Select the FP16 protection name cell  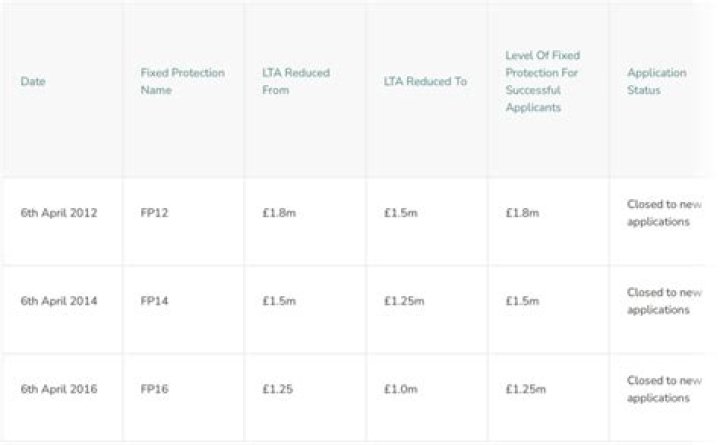pyautogui.click(x=155, y=389)
